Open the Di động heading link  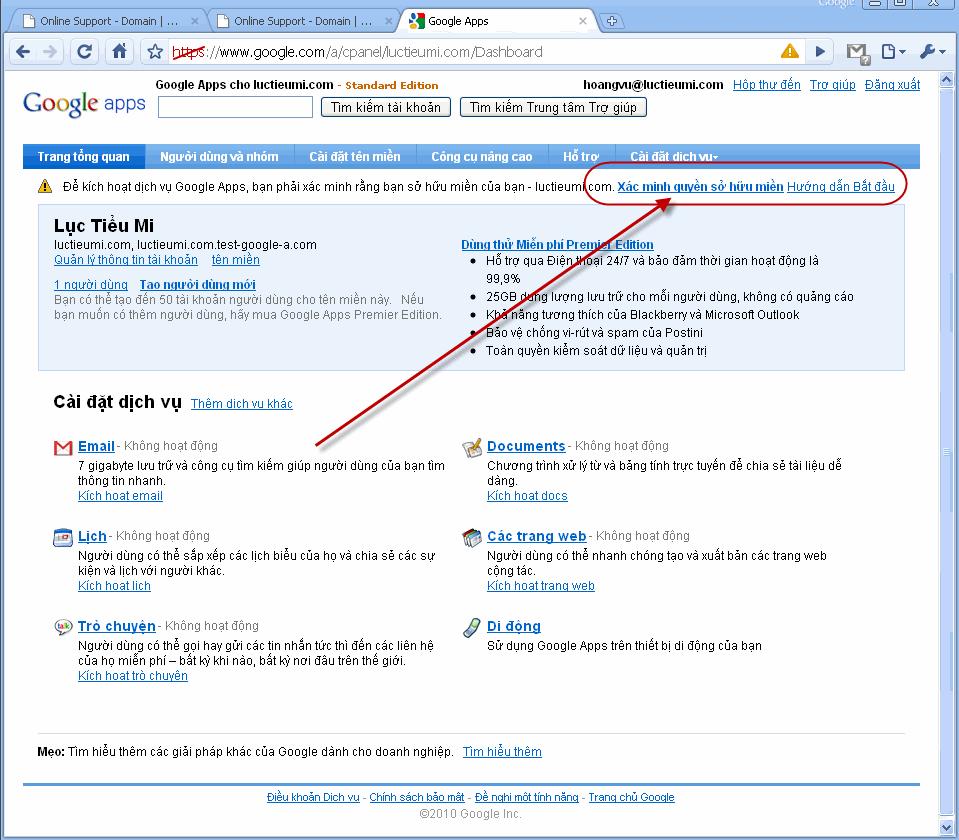click(x=514, y=626)
